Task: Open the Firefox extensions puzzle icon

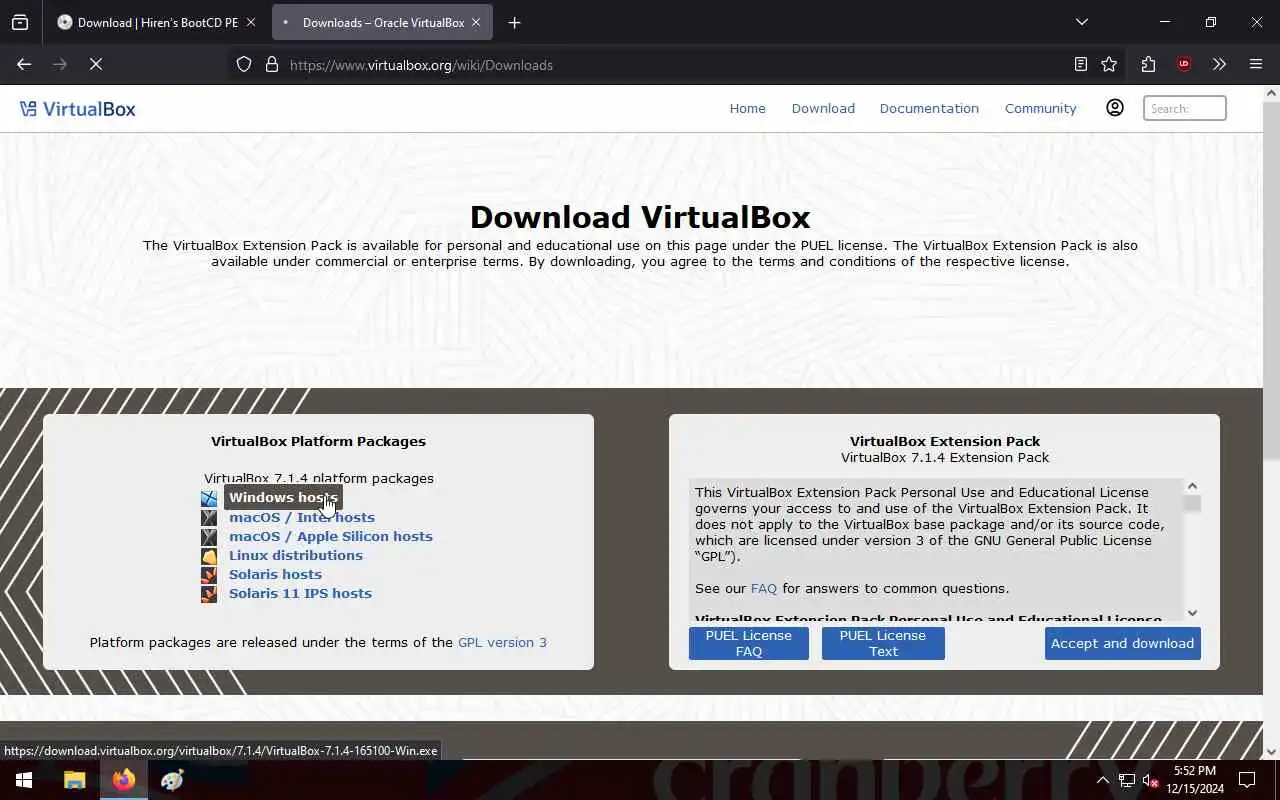Action: click(1148, 64)
